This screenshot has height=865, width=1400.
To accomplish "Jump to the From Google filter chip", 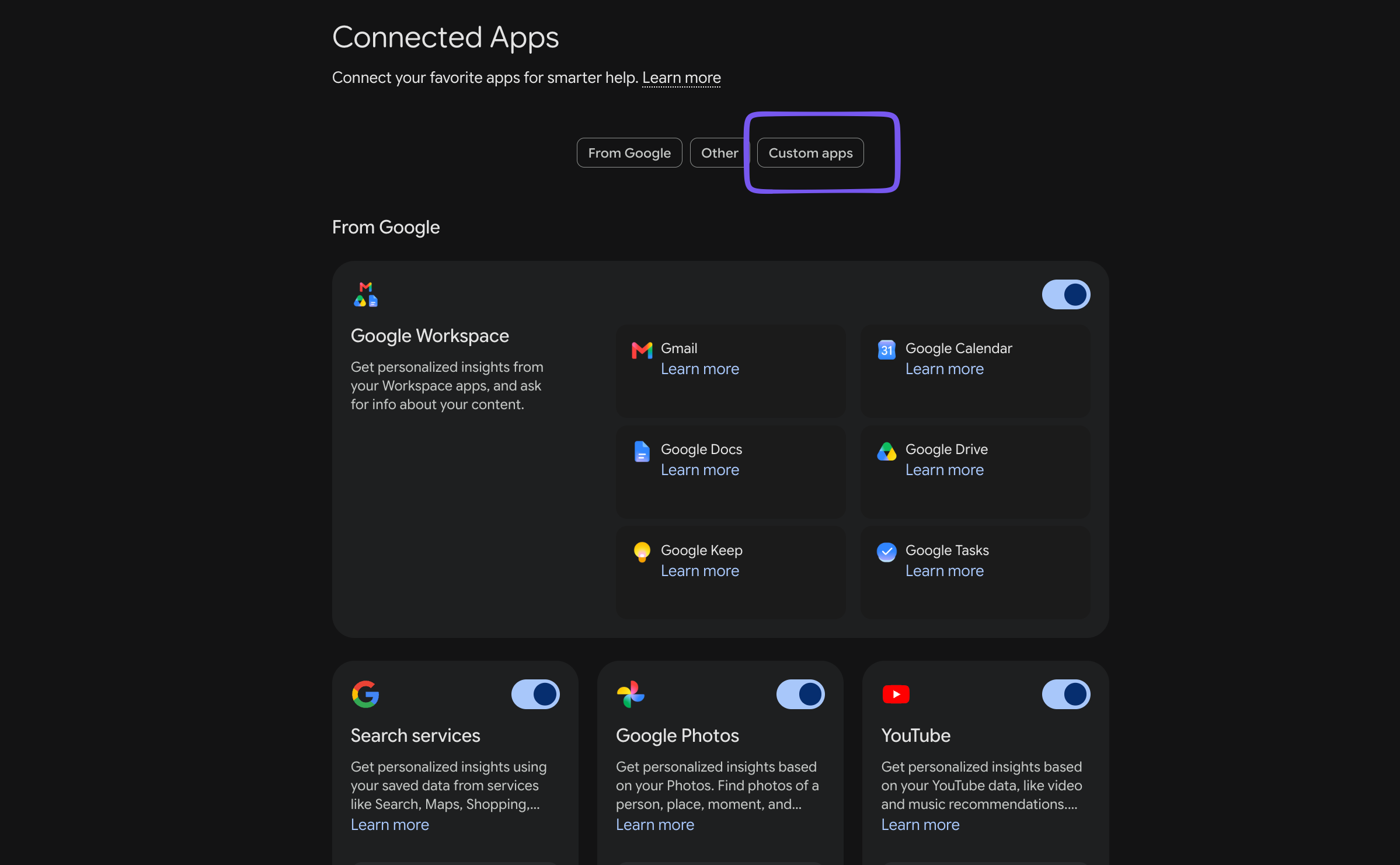I will pos(629,153).
